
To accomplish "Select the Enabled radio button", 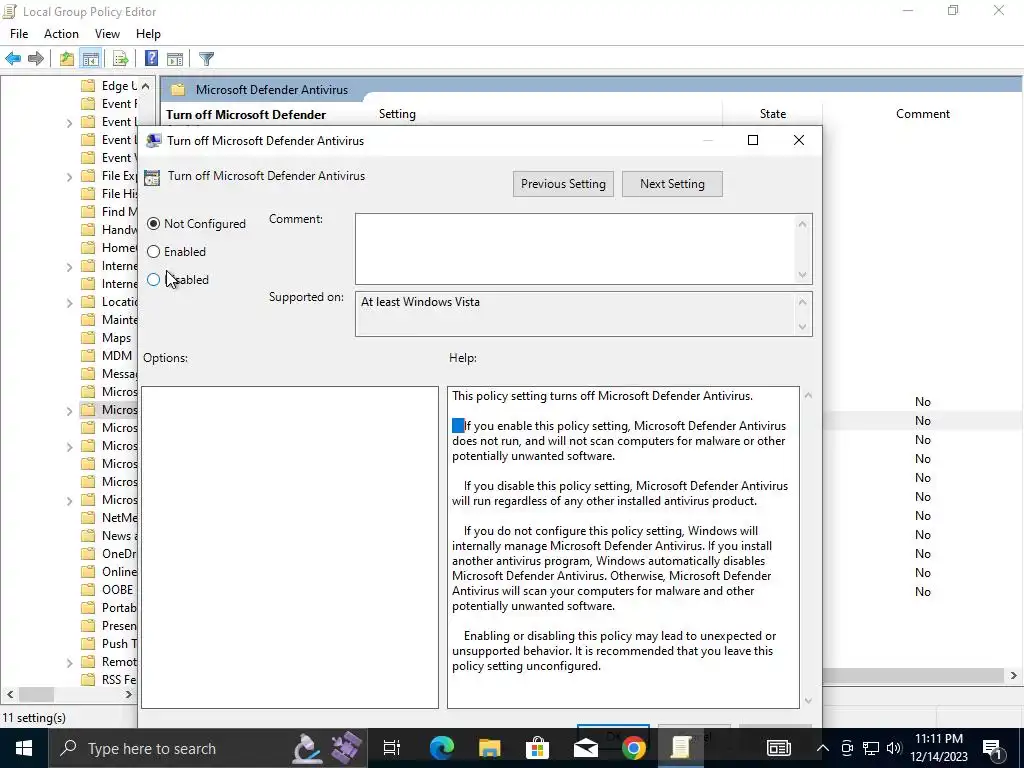I will pos(153,251).
